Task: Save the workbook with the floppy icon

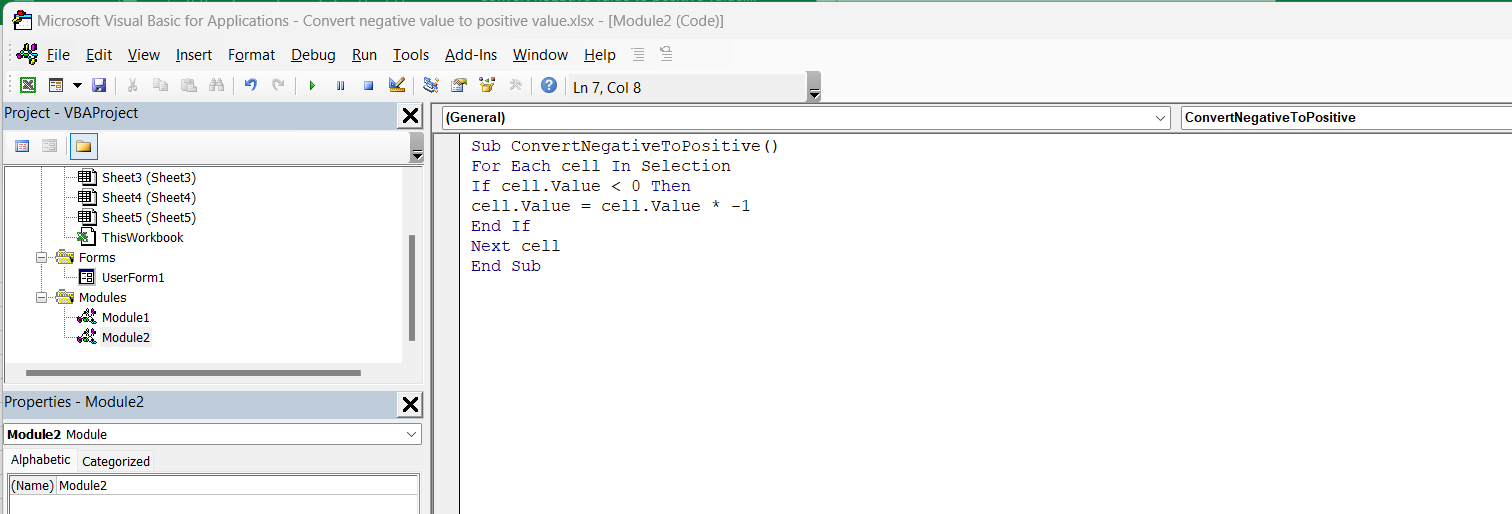Action: pyautogui.click(x=98, y=86)
